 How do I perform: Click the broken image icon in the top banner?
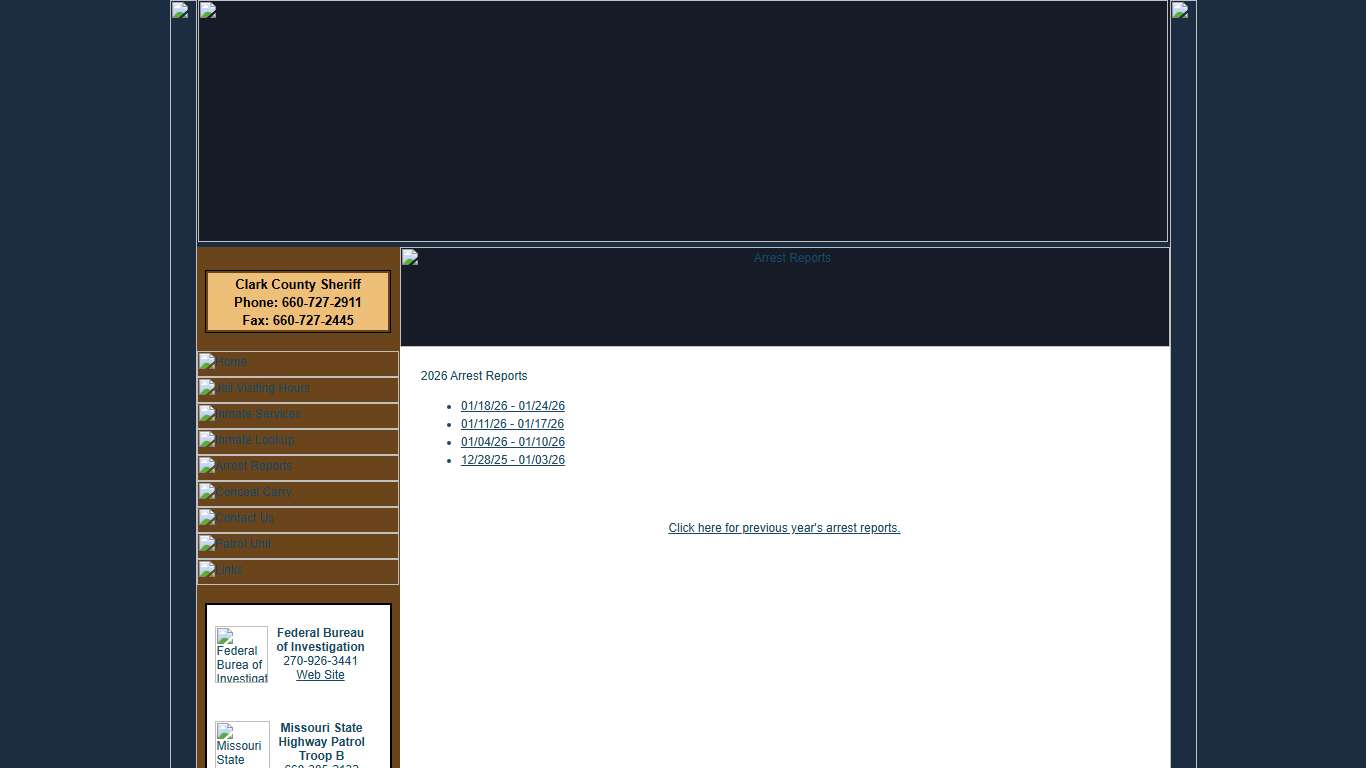pyautogui.click(x=208, y=11)
